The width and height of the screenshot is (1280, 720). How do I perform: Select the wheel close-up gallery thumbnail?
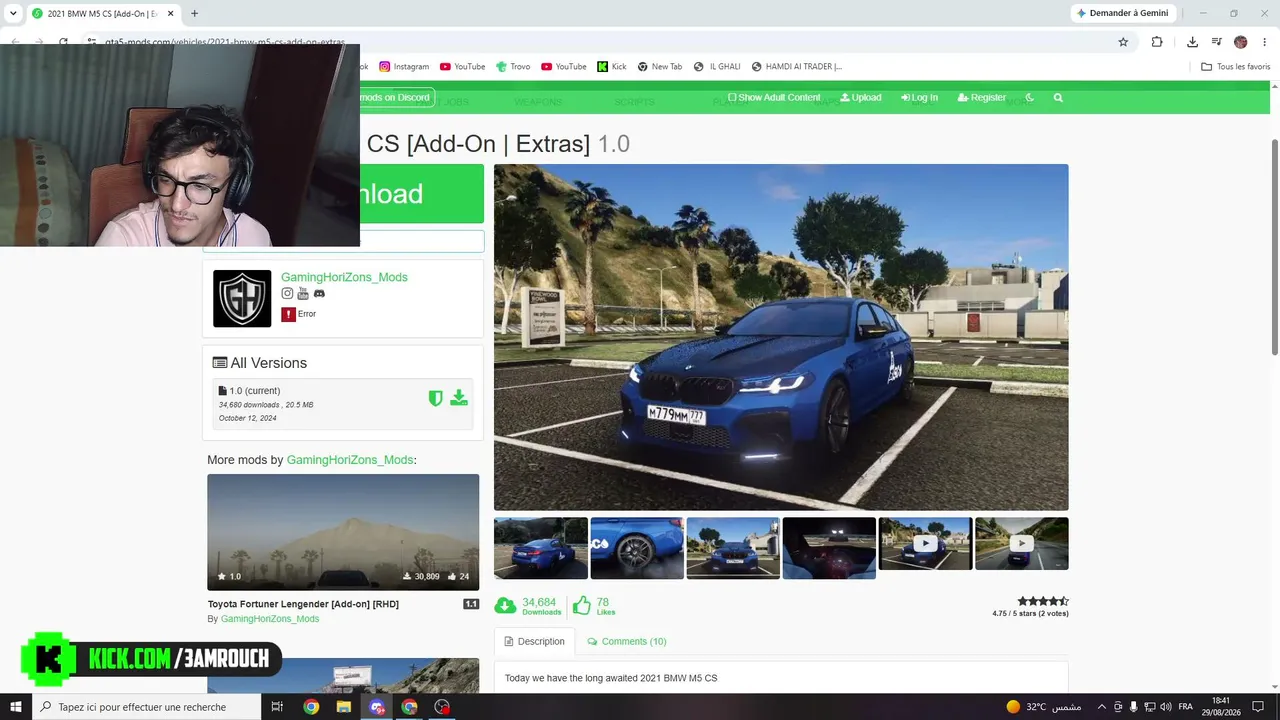click(637, 548)
